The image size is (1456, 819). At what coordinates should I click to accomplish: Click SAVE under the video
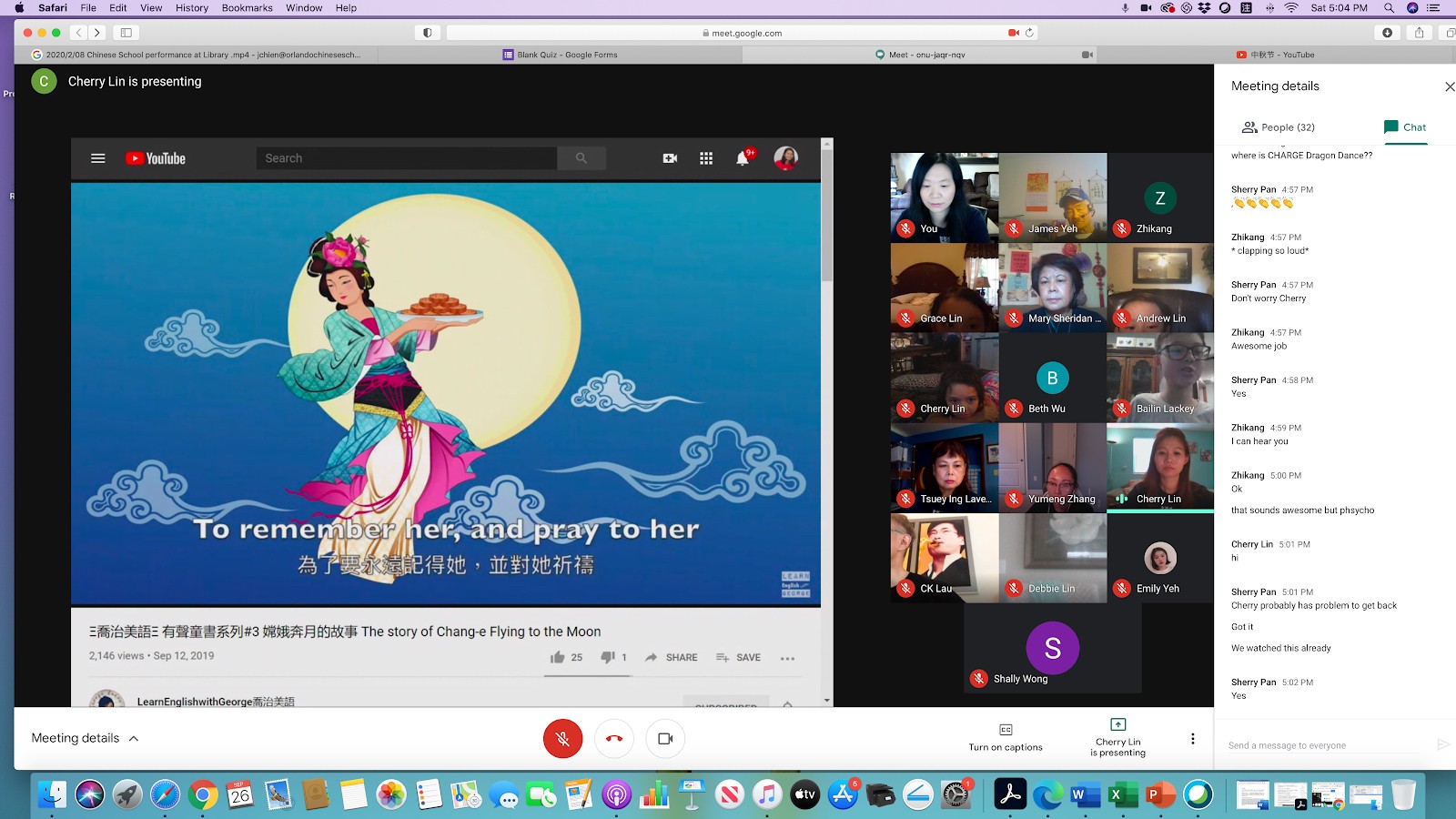click(738, 657)
